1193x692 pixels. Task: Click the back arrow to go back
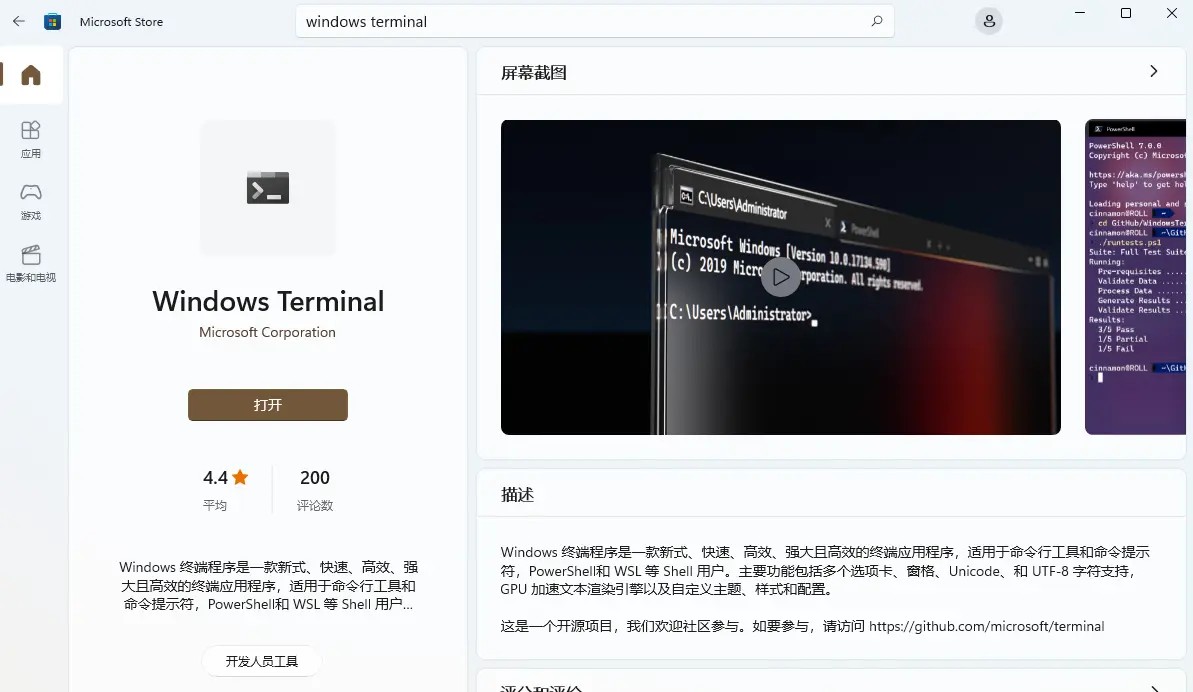coord(19,20)
